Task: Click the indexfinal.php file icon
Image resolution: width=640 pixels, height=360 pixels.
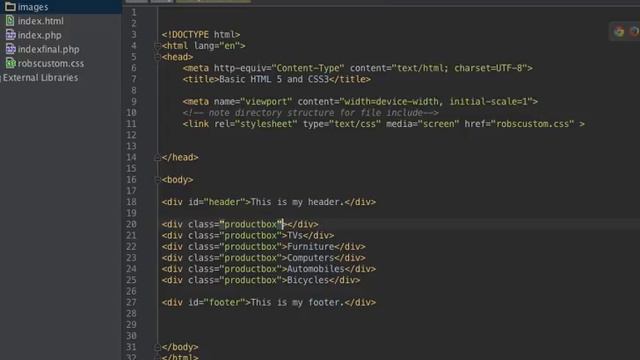Action: click(10, 49)
